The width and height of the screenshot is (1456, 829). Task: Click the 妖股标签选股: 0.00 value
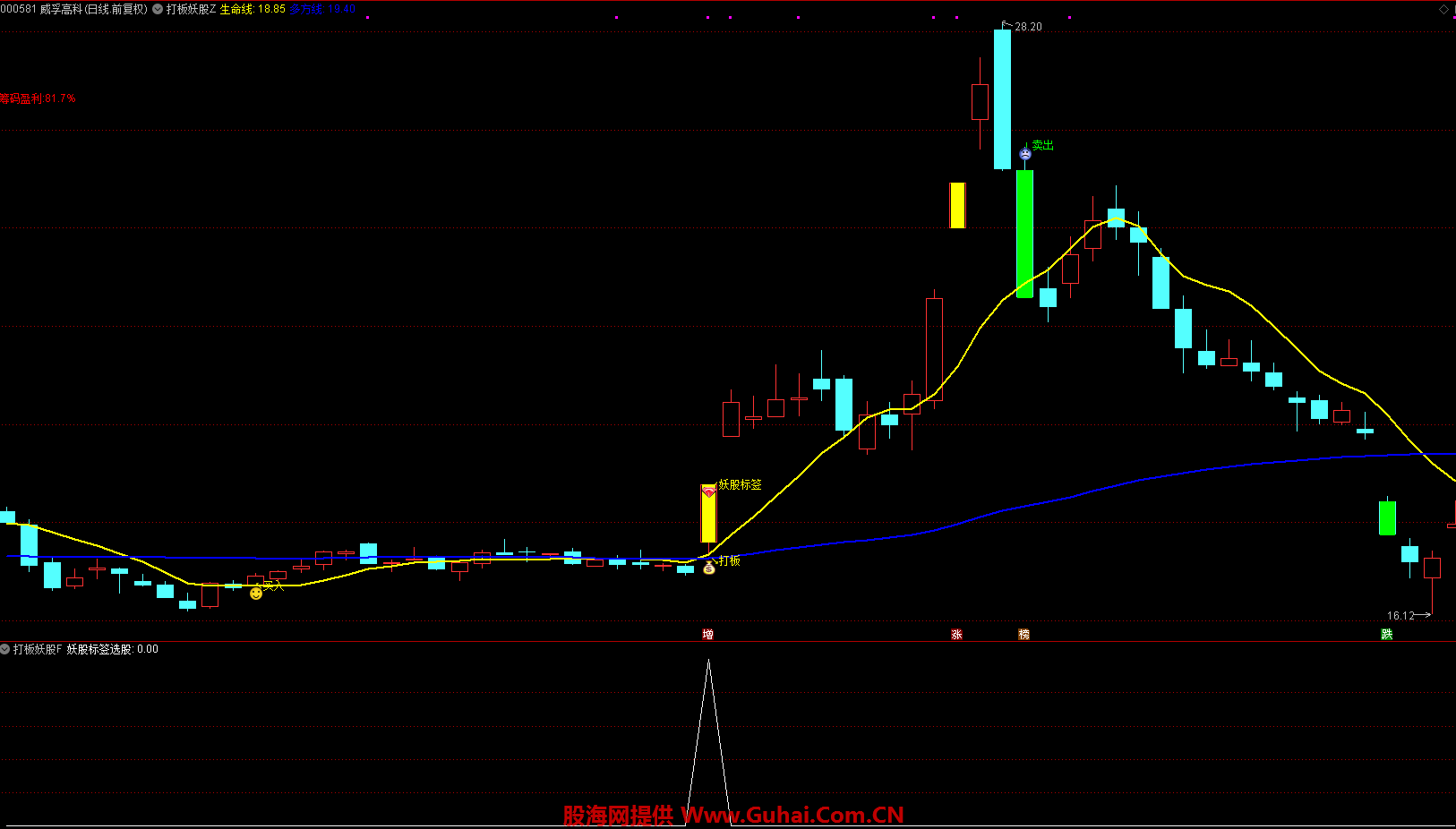tap(113, 649)
